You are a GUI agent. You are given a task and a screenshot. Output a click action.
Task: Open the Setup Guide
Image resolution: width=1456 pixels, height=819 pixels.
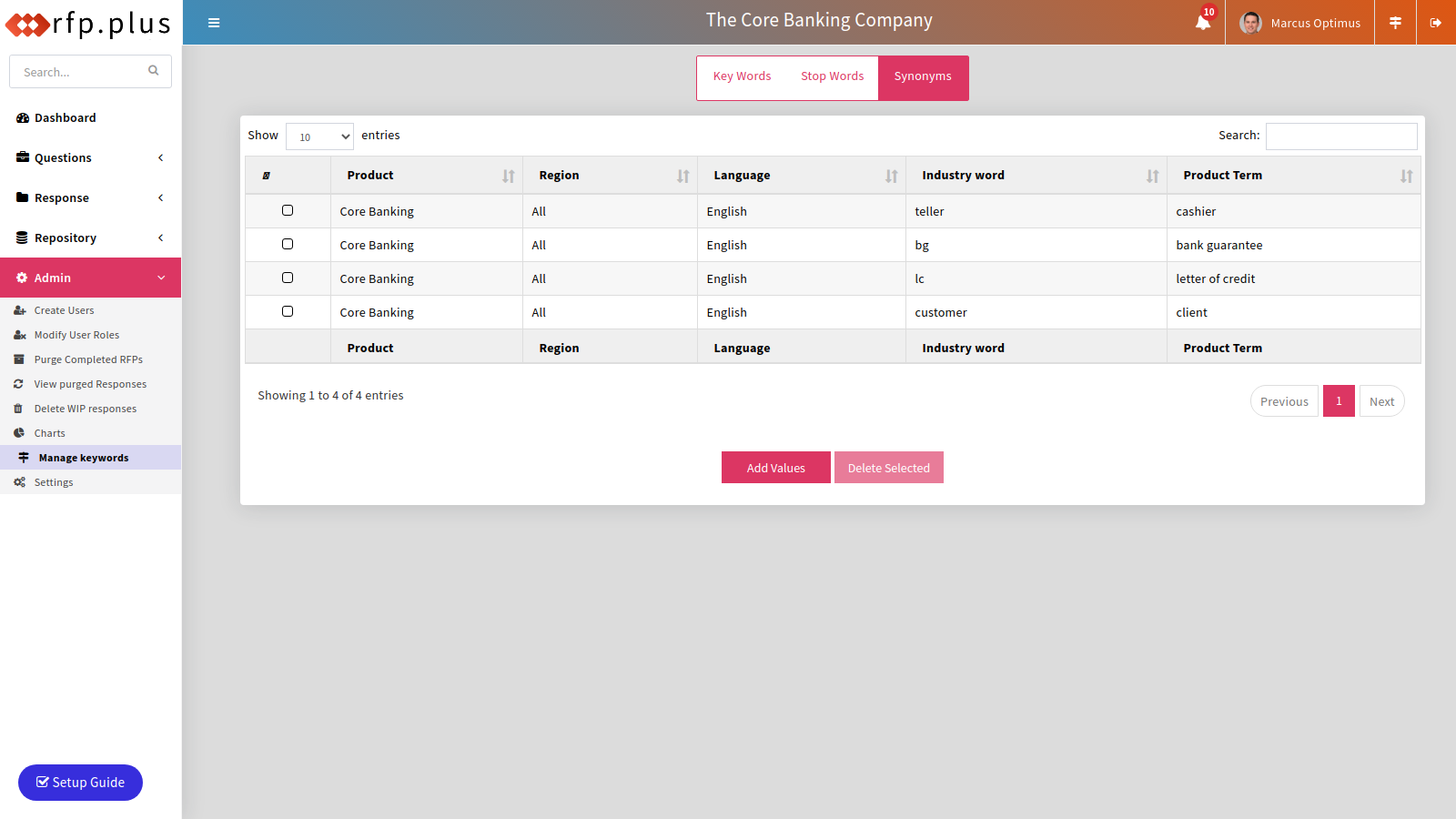[80, 783]
